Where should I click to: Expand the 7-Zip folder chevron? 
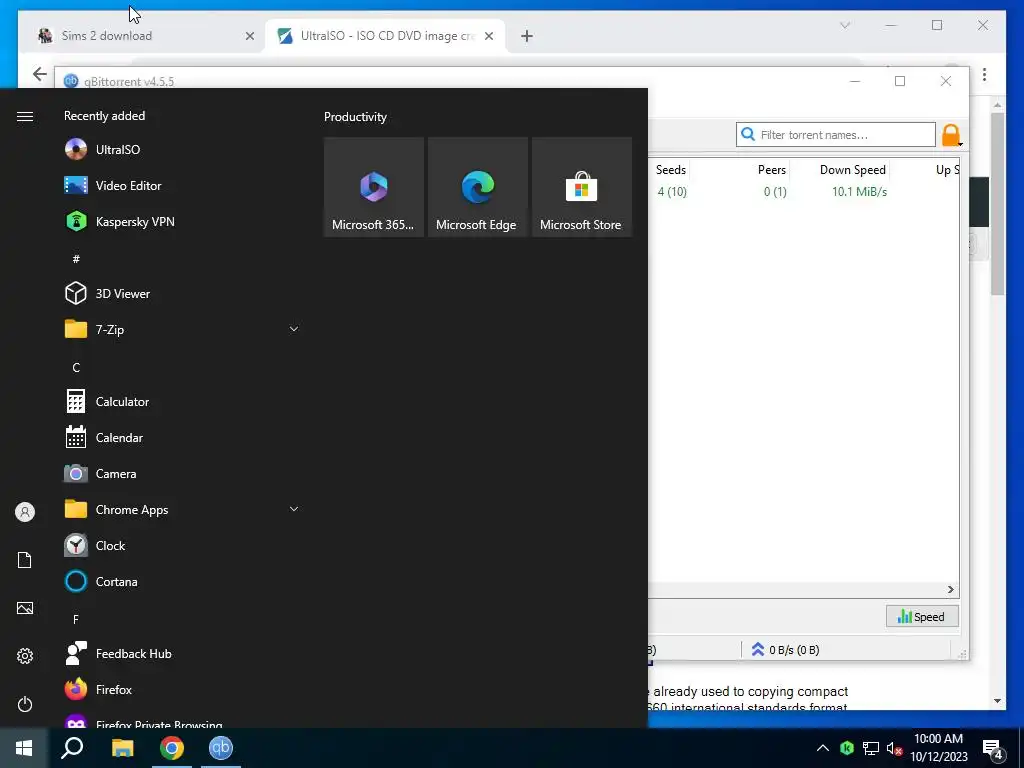tap(294, 329)
